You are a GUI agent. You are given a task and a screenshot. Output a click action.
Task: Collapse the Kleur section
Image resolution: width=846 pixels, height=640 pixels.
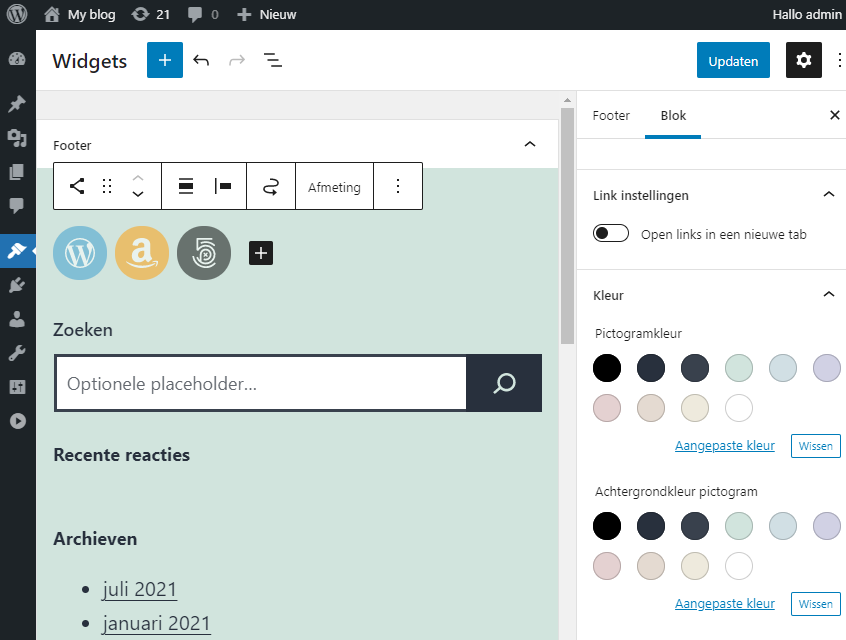[x=829, y=294]
